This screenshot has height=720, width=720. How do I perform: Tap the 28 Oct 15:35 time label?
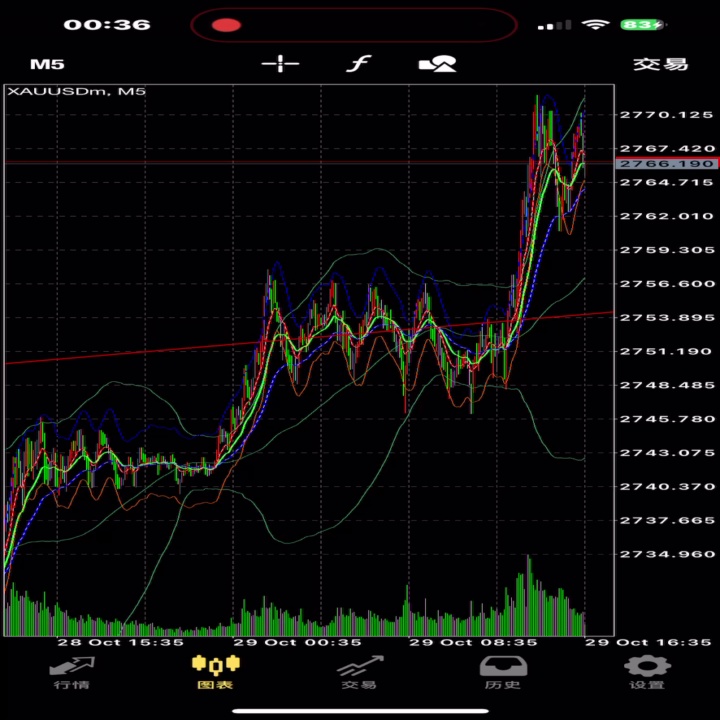(120, 642)
